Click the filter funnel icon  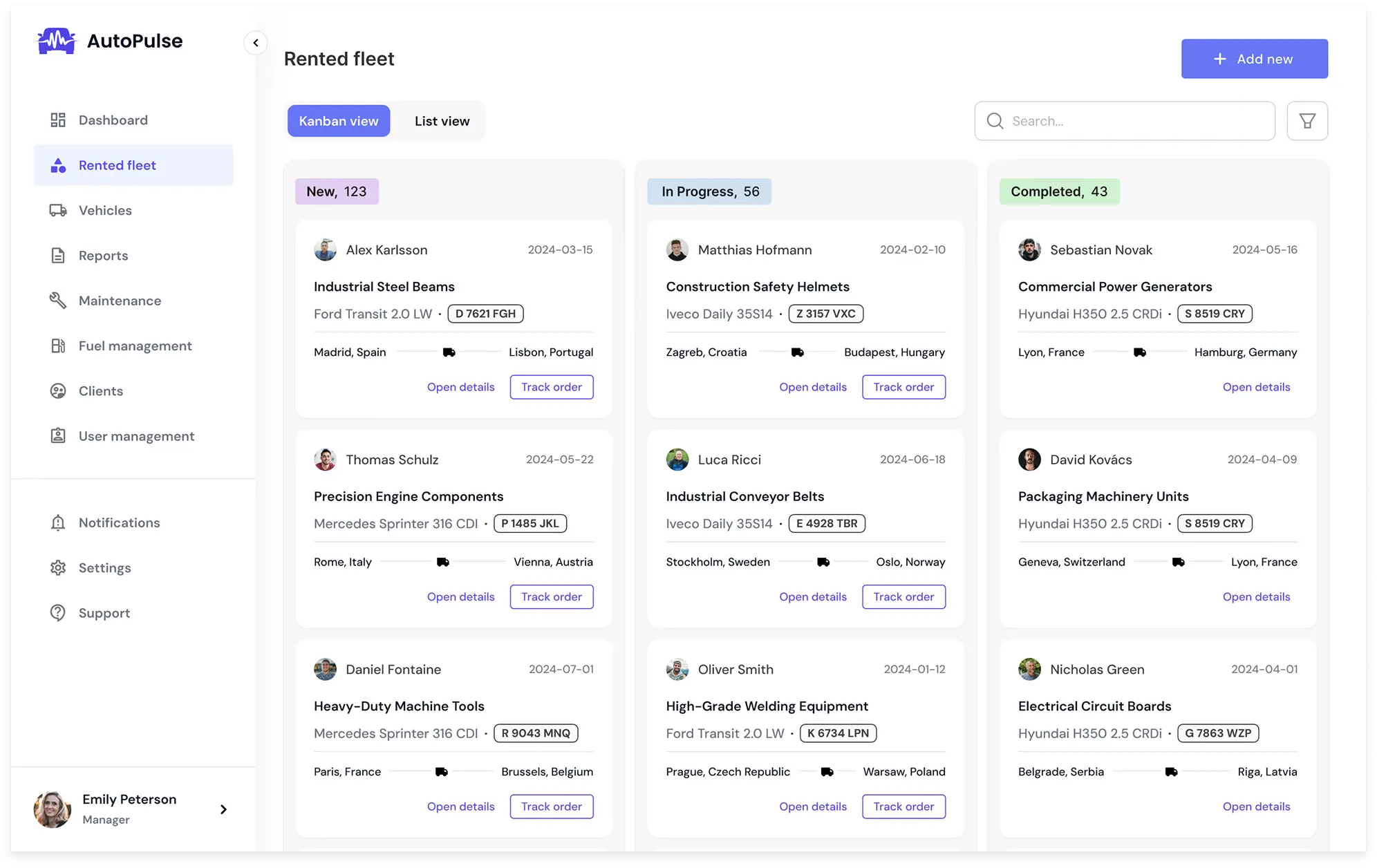click(x=1306, y=121)
